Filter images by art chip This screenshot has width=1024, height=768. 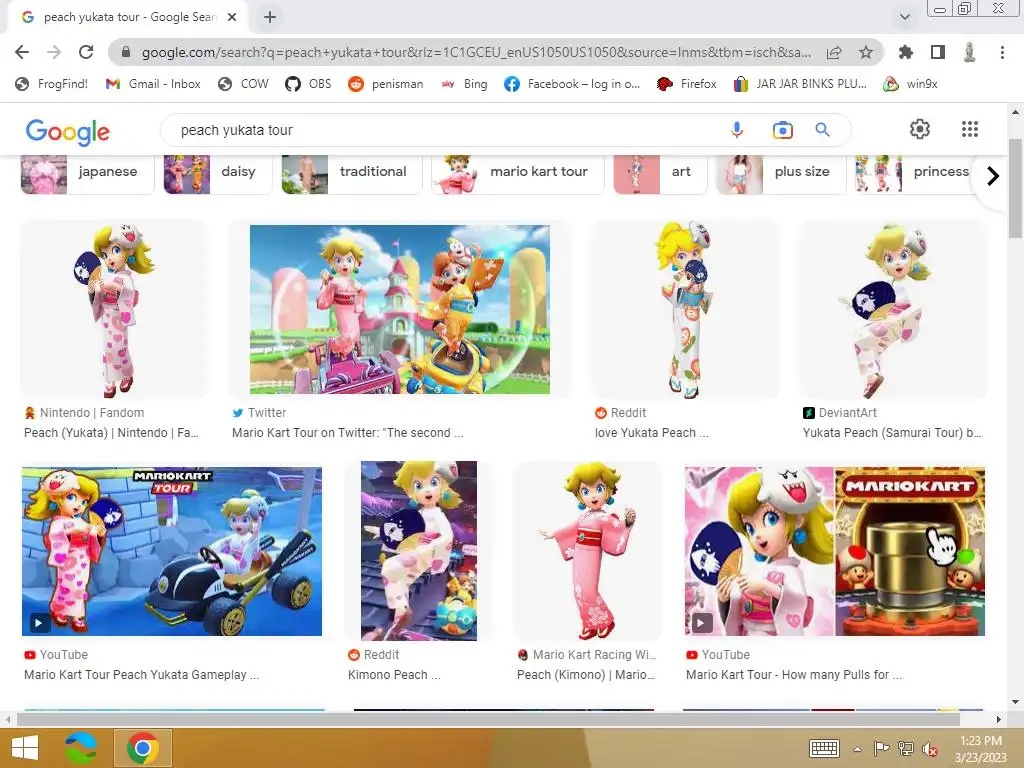click(660, 174)
